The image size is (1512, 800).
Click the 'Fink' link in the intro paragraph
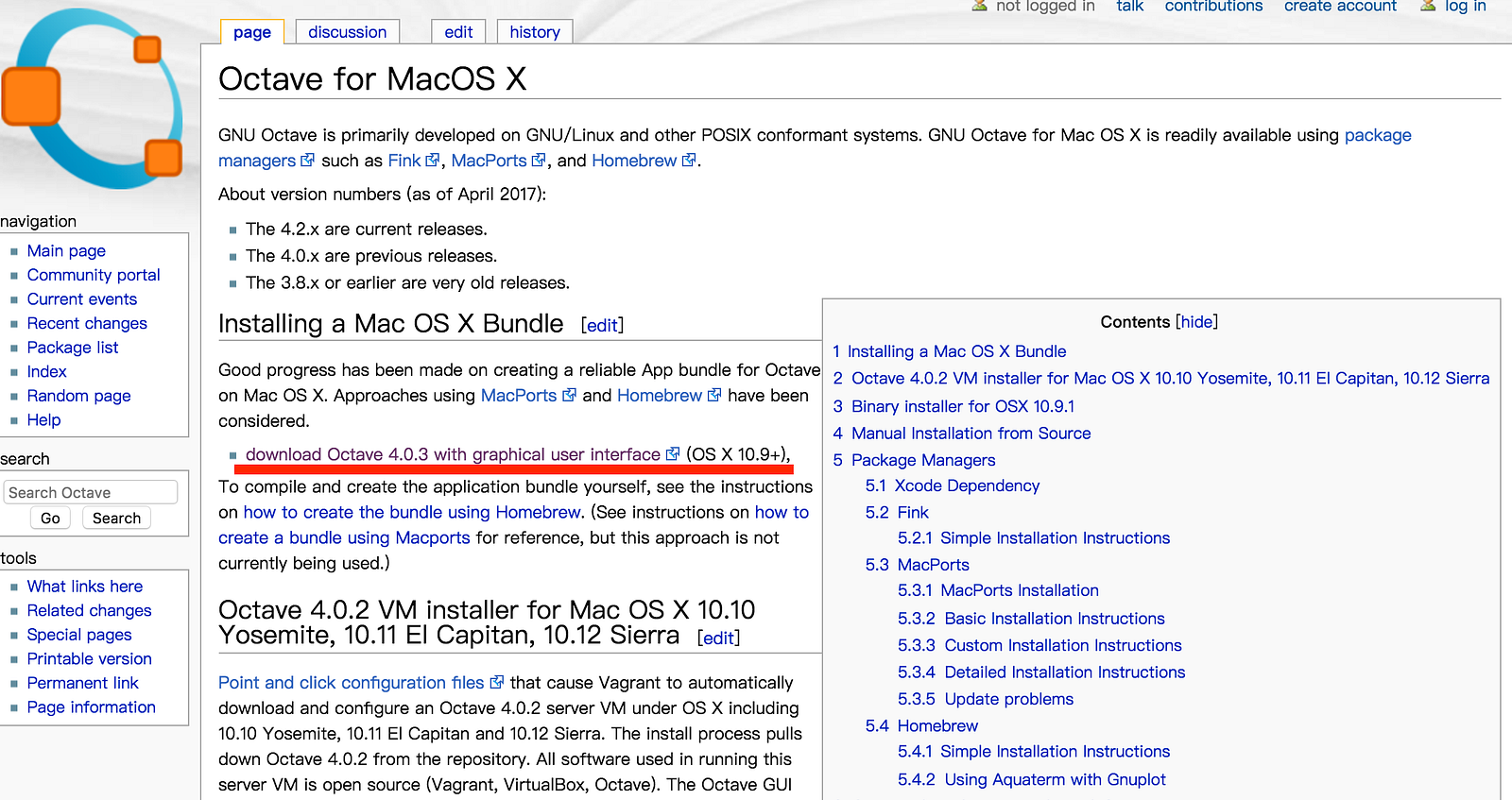[404, 161]
